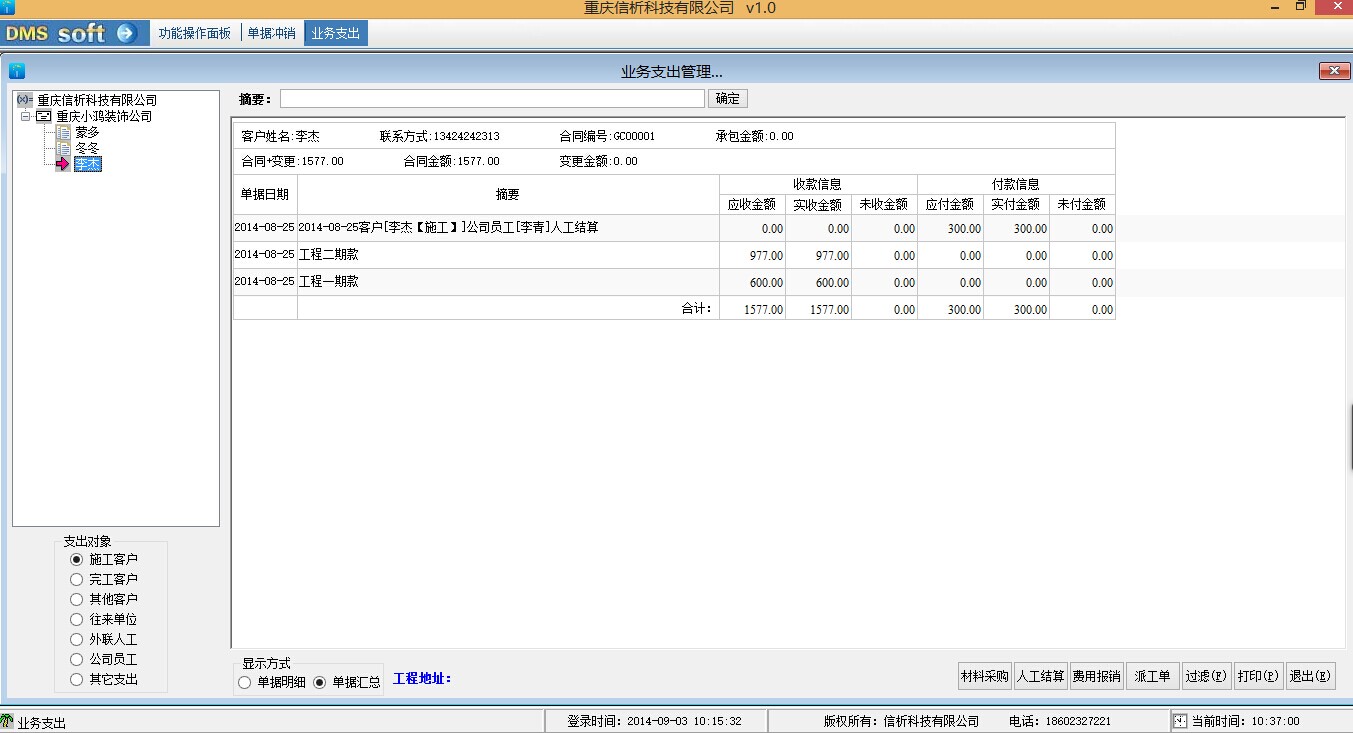Click the palm tree status bar icon
This screenshot has width=1353, height=733.
(8, 721)
